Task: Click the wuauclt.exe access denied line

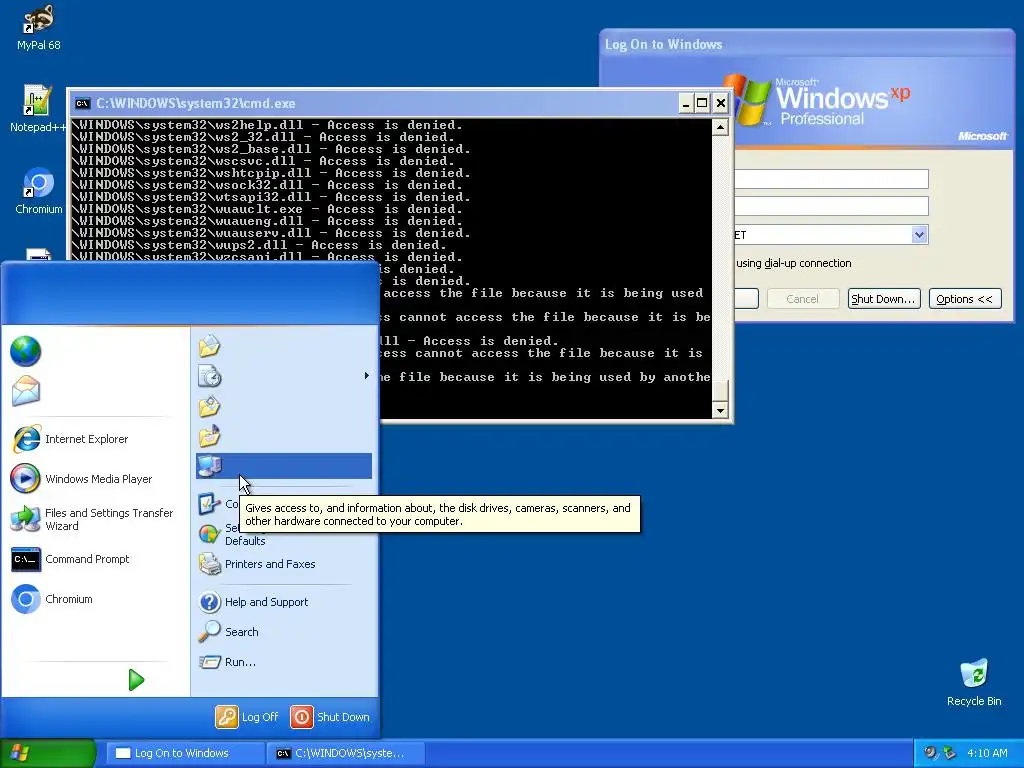Action: (267, 209)
